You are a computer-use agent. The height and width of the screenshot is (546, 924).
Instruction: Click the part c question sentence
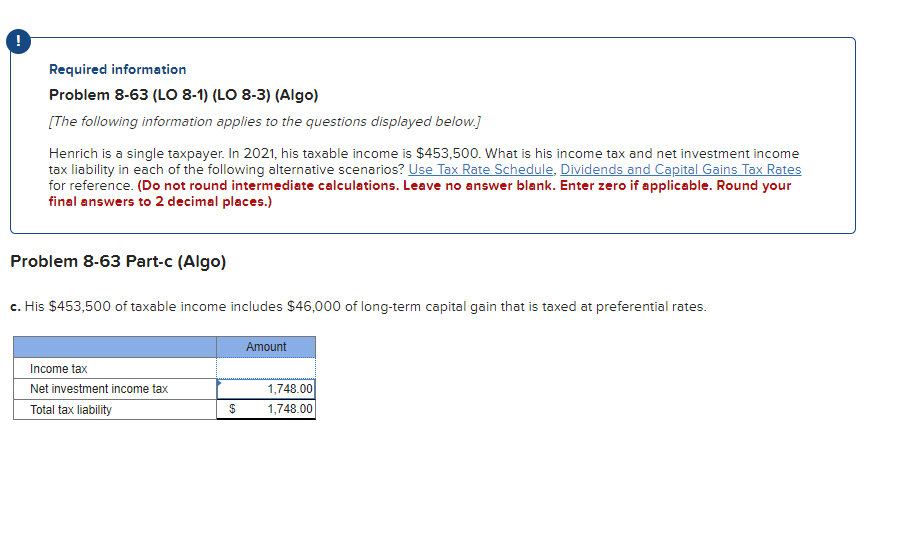coord(358,307)
